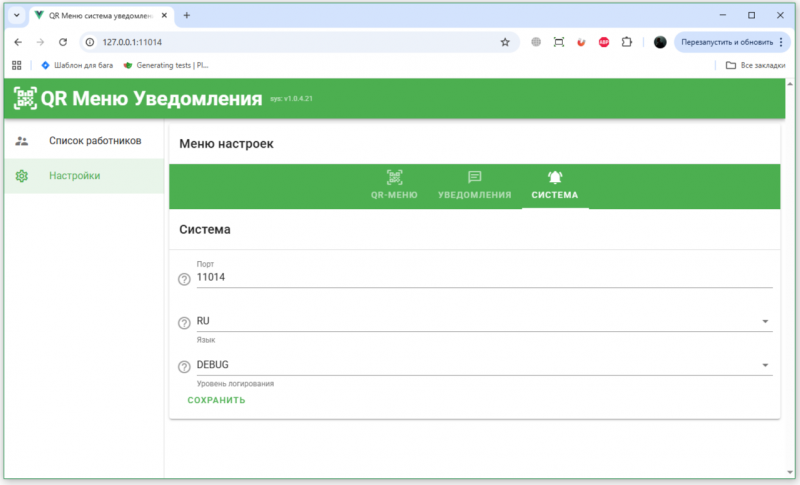Click help icon beside DEBUG log level
This screenshot has width=800, height=485.
(184, 367)
